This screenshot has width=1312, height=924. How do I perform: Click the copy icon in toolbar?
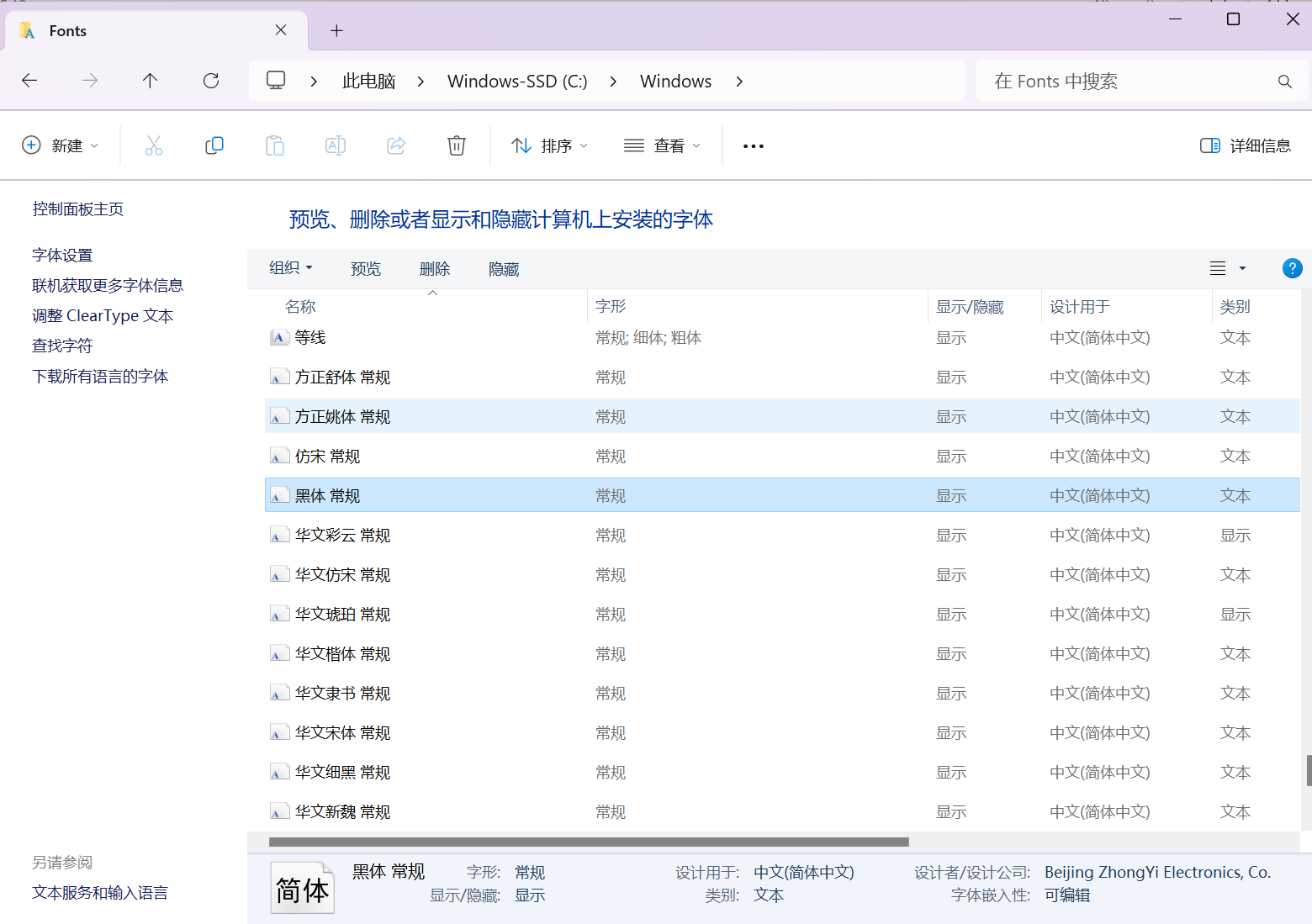click(x=214, y=145)
